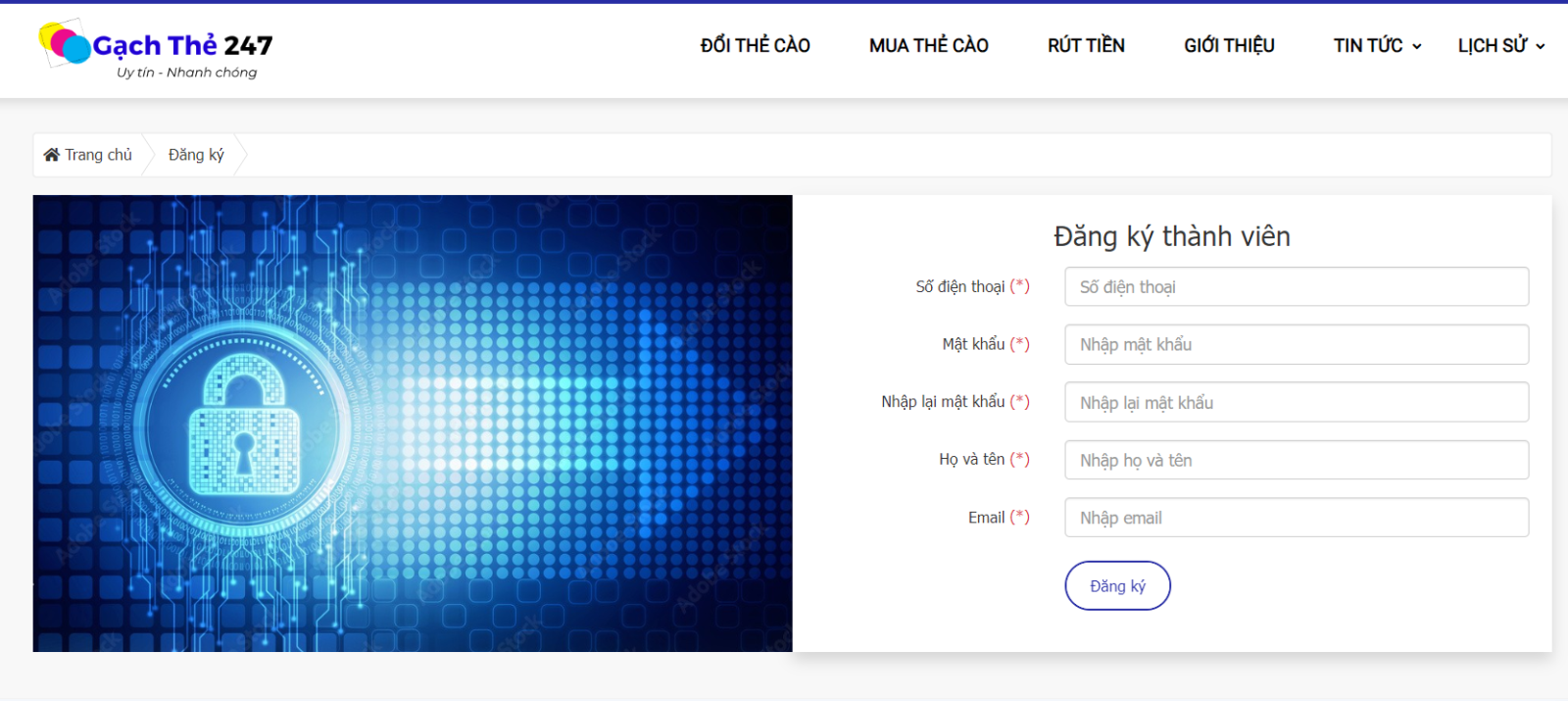Click the Trang chủ breadcrumb link

coord(88,155)
